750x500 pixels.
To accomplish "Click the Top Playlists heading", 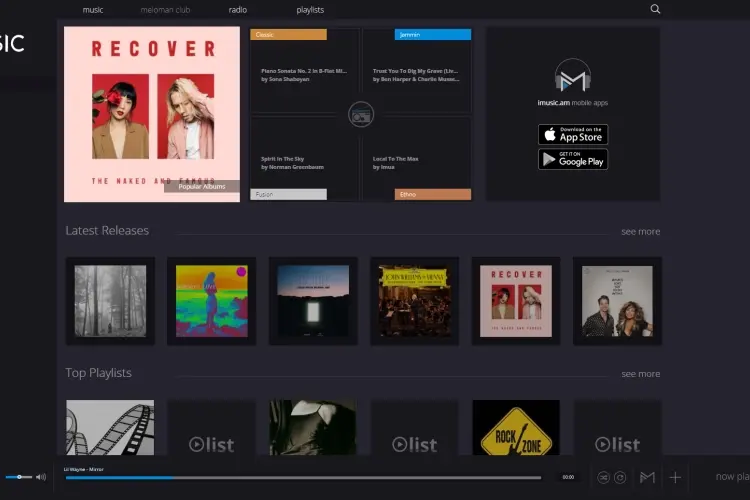I will 99,373.
